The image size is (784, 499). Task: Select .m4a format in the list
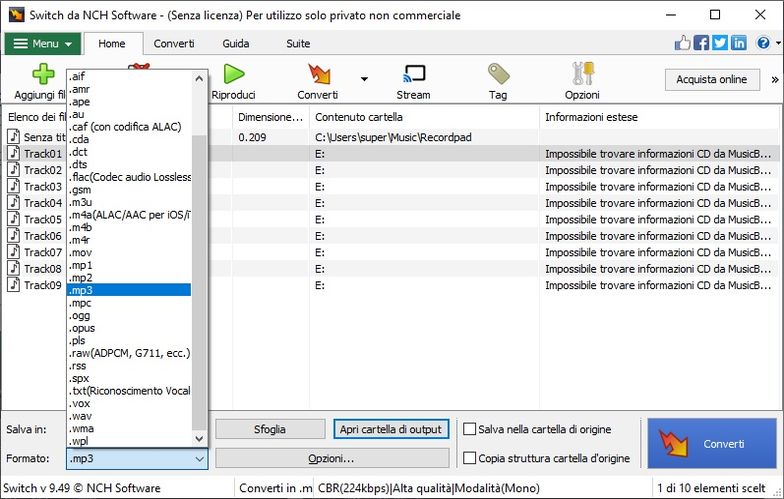point(129,215)
